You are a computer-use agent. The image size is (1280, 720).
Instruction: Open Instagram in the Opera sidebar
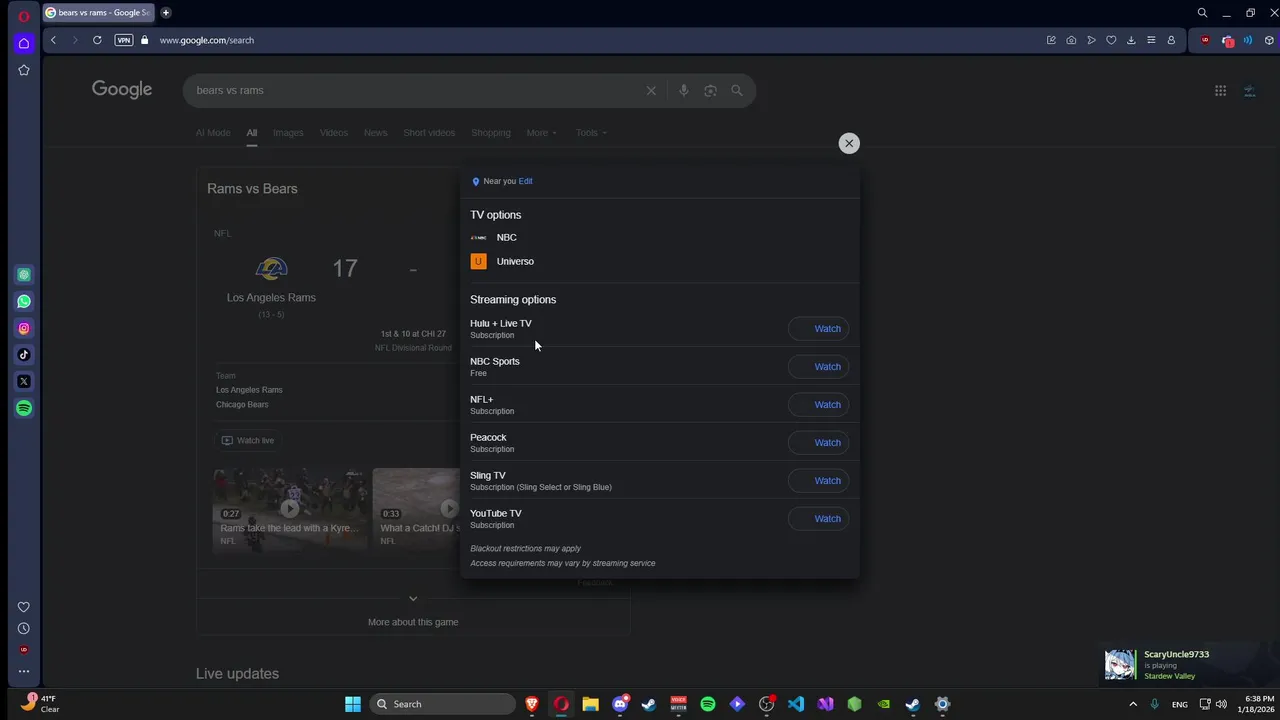pyautogui.click(x=24, y=328)
